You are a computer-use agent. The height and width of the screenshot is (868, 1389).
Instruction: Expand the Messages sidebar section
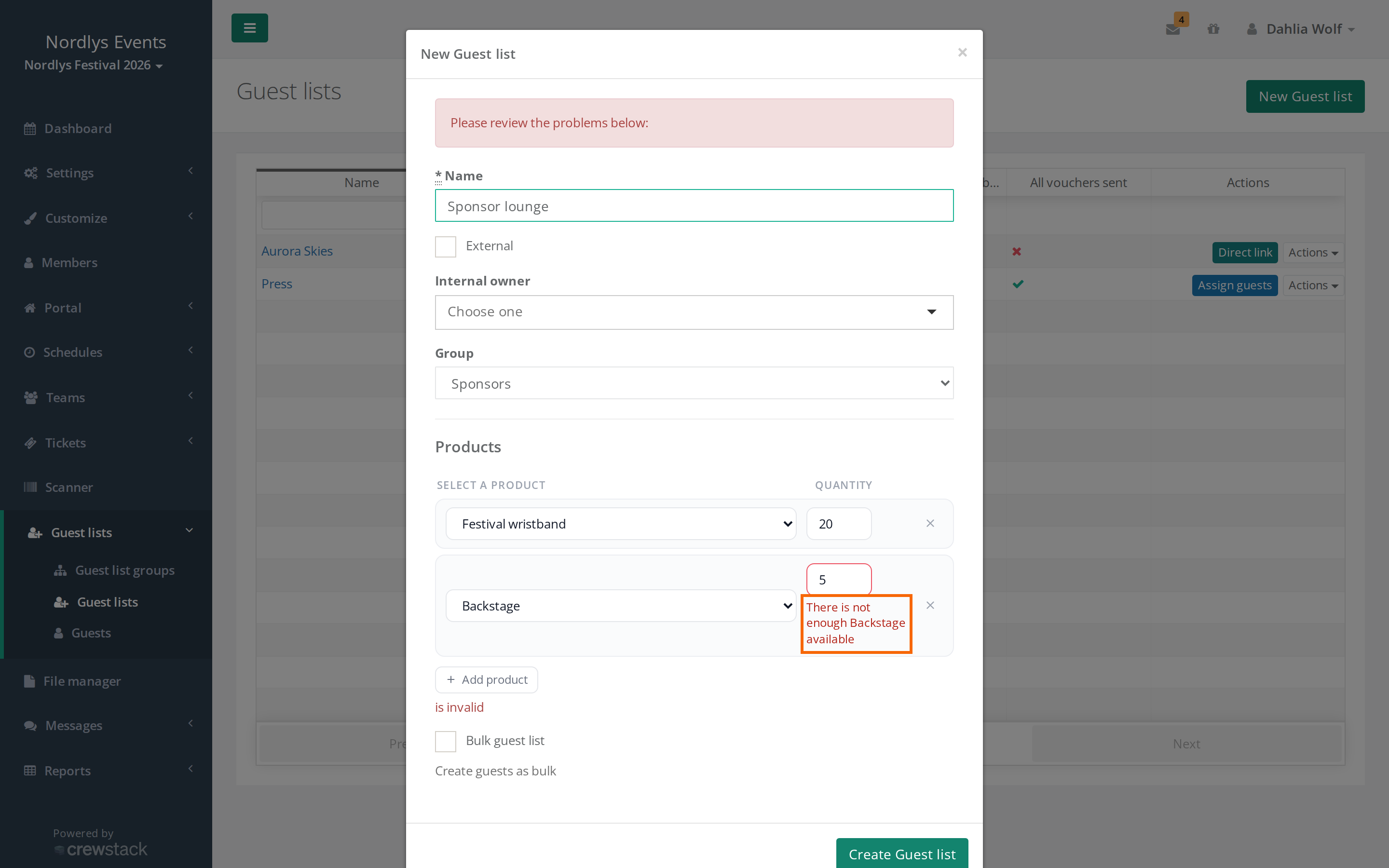click(106, 726)
